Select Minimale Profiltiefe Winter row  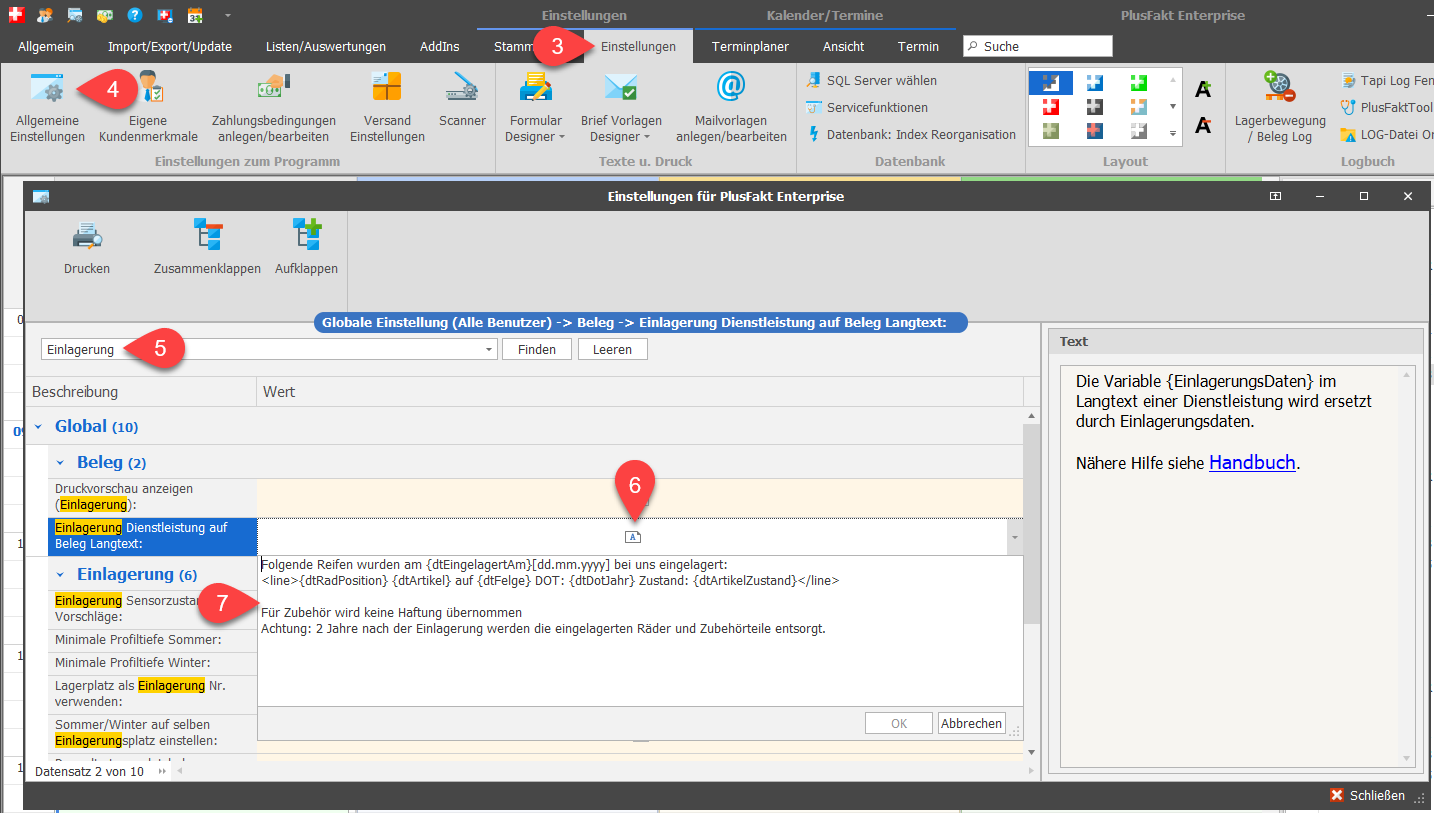152,663
